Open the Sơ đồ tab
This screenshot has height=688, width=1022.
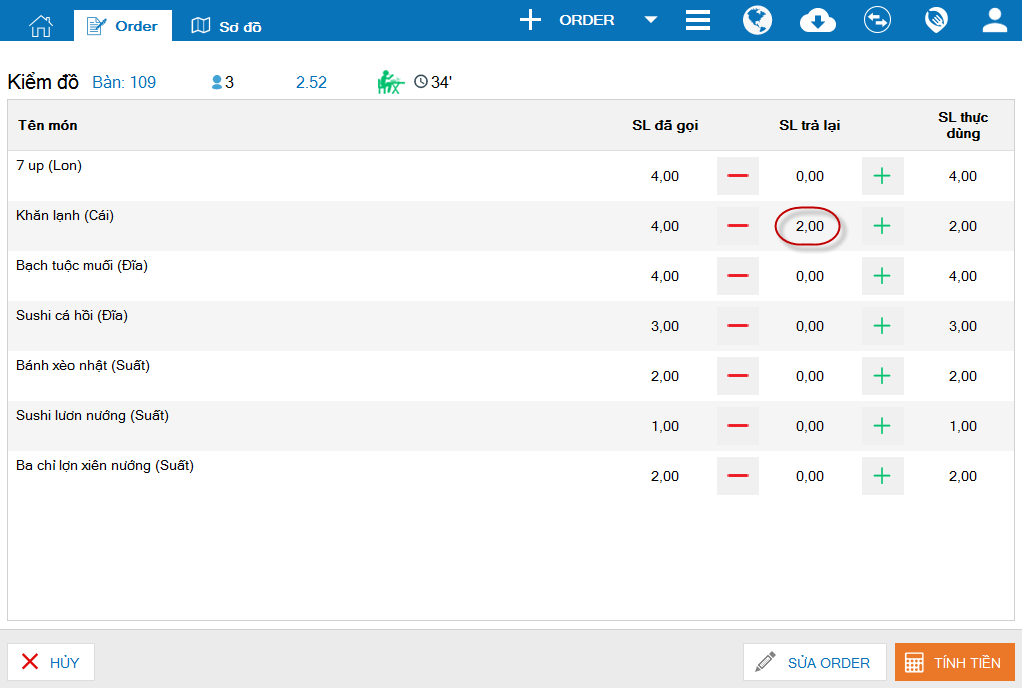226,26
